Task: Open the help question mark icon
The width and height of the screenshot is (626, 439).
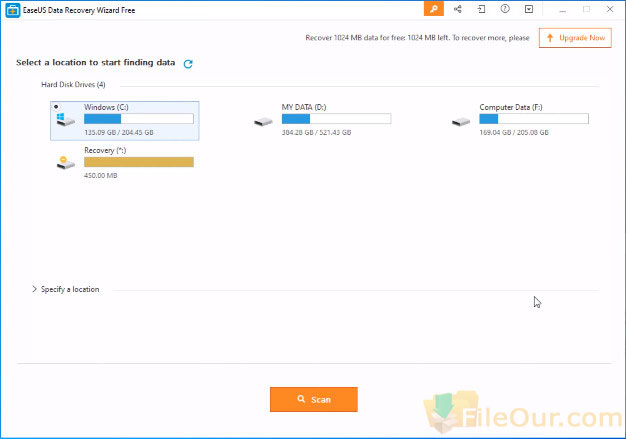Action: 505,9
